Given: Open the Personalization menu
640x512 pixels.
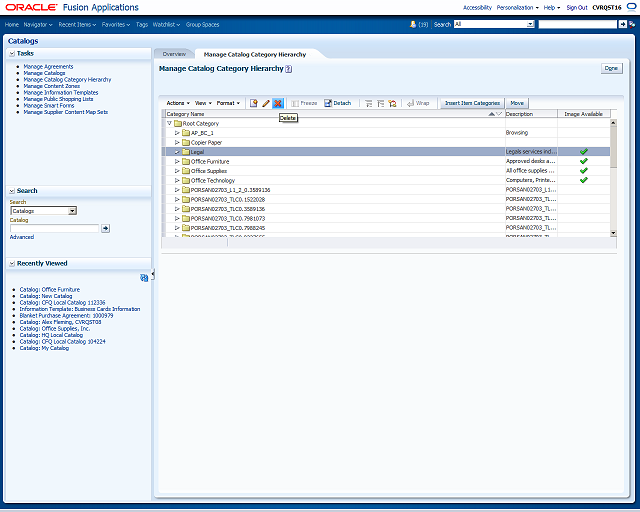Looking at the screenshot, I should tap(517, 7).
